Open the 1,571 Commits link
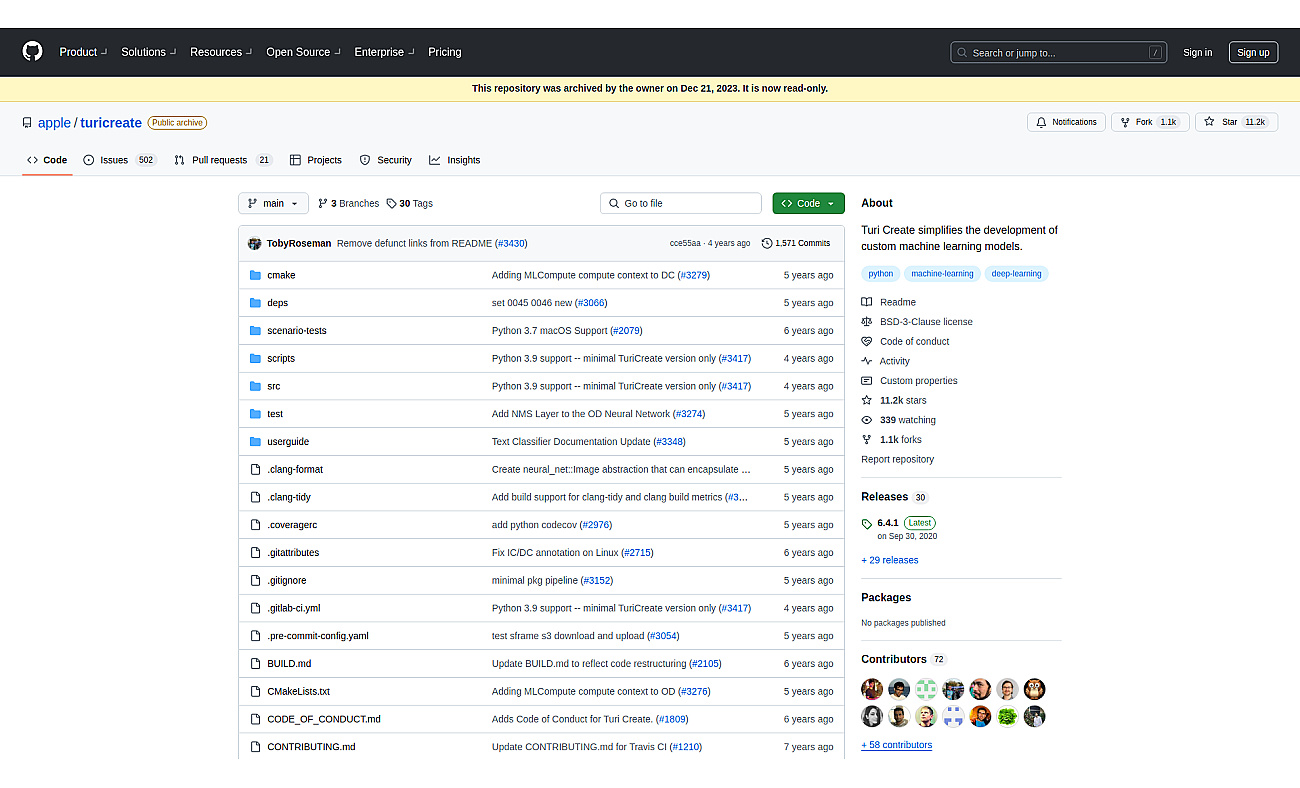1300x788 pixels. click(x=796, y=243)
